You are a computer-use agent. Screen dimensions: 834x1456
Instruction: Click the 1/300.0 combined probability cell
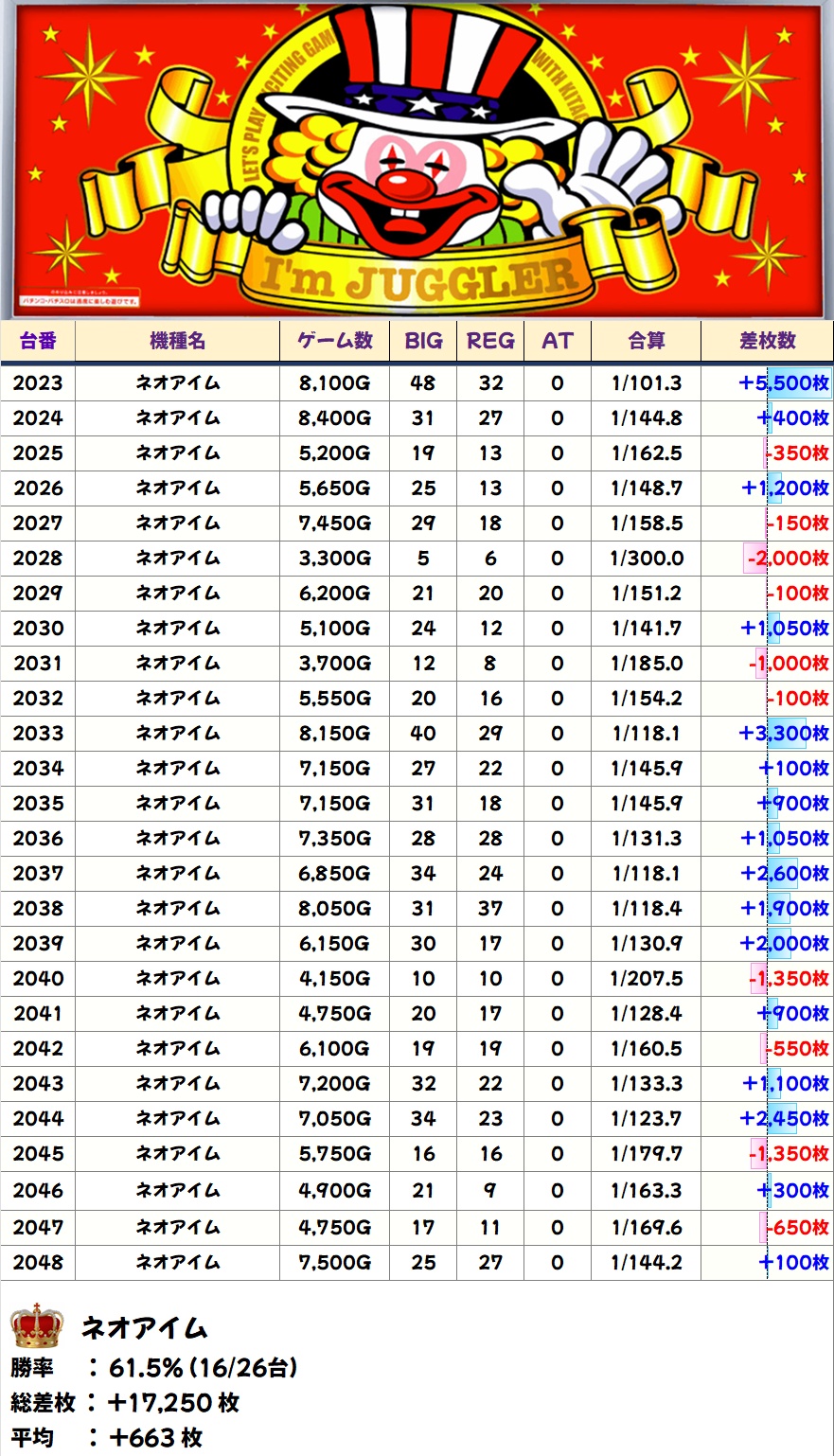pos(647,559)
